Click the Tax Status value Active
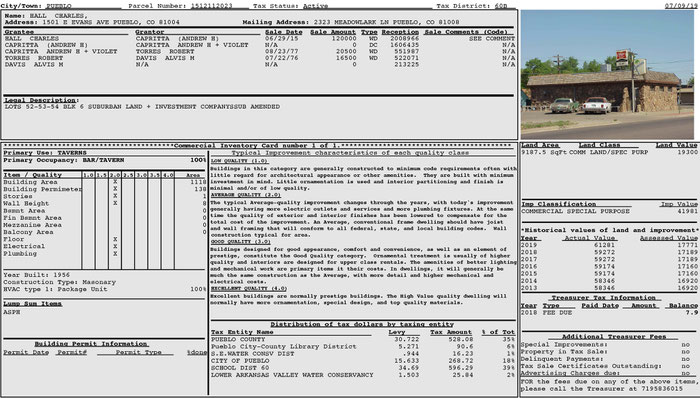 click(x=315, y=6)
